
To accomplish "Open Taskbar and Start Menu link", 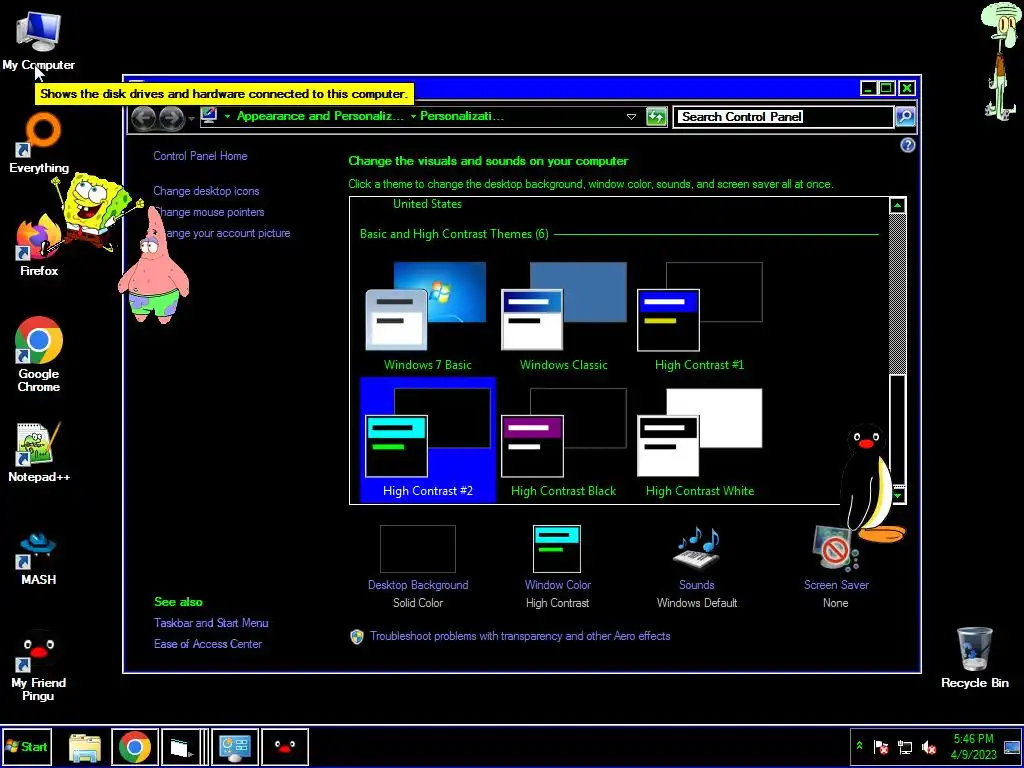I will point(211,623).
